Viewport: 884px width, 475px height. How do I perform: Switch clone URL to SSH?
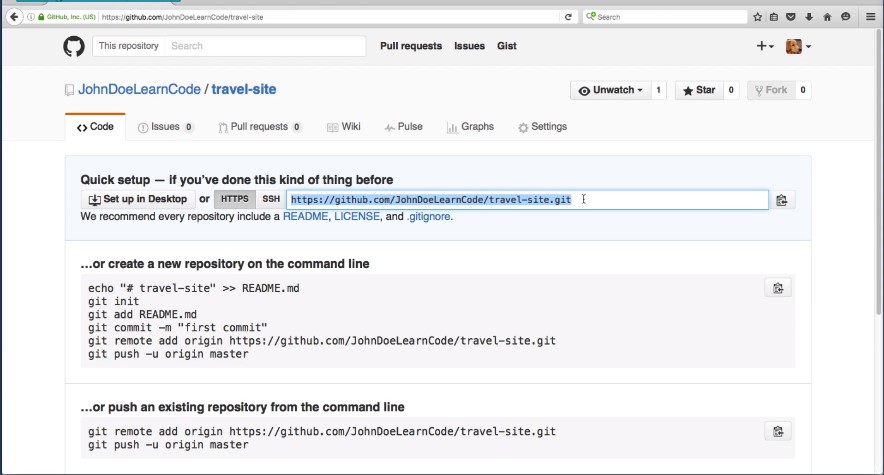point(271,199)
